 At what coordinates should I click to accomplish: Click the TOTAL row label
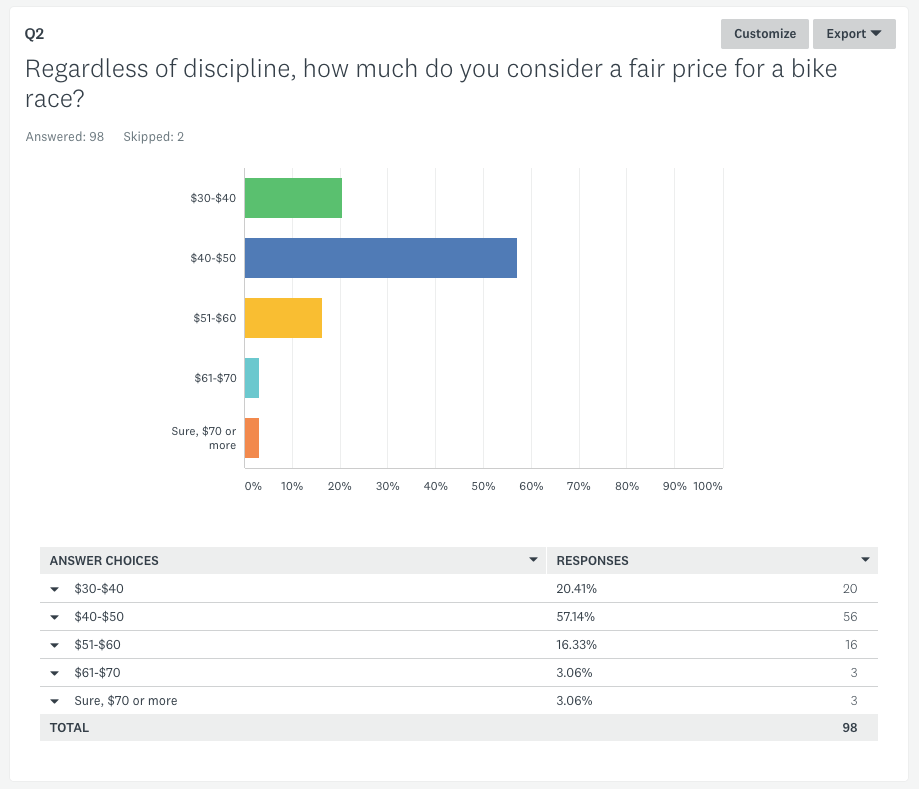69,728
